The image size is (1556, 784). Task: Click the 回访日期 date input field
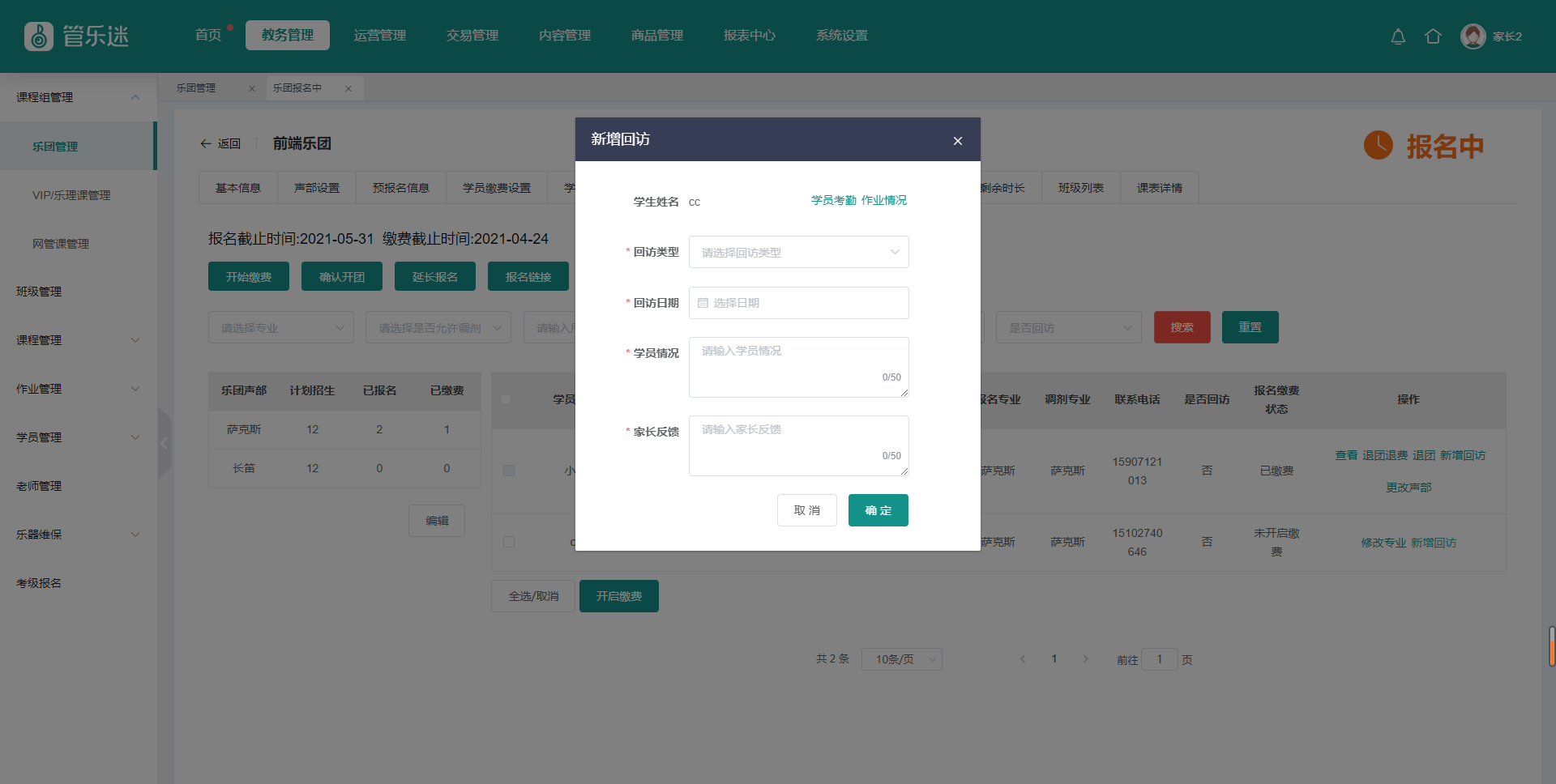tap(798, 303)
